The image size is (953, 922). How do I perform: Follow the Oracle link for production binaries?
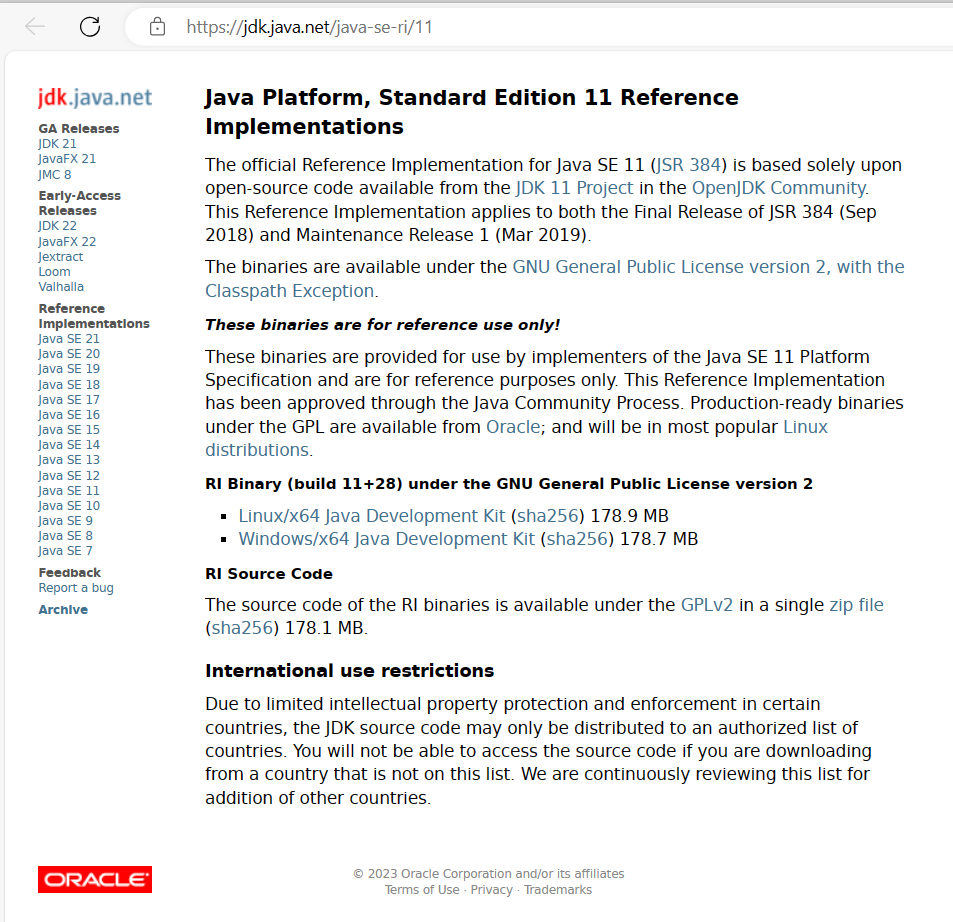(513, 427)
